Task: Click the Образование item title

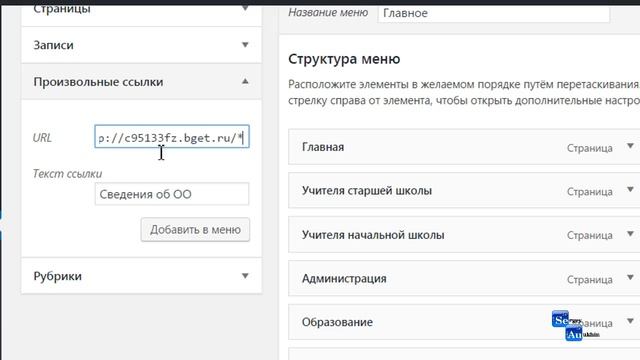Action: [337, 322]
